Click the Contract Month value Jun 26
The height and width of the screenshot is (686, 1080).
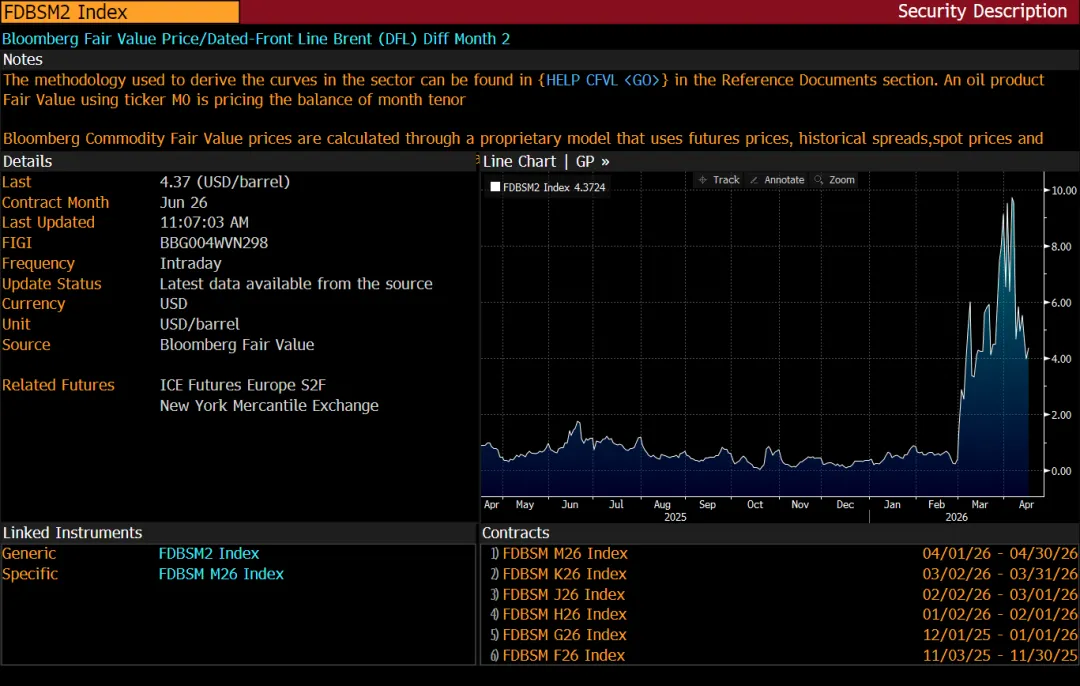(183, 202)
